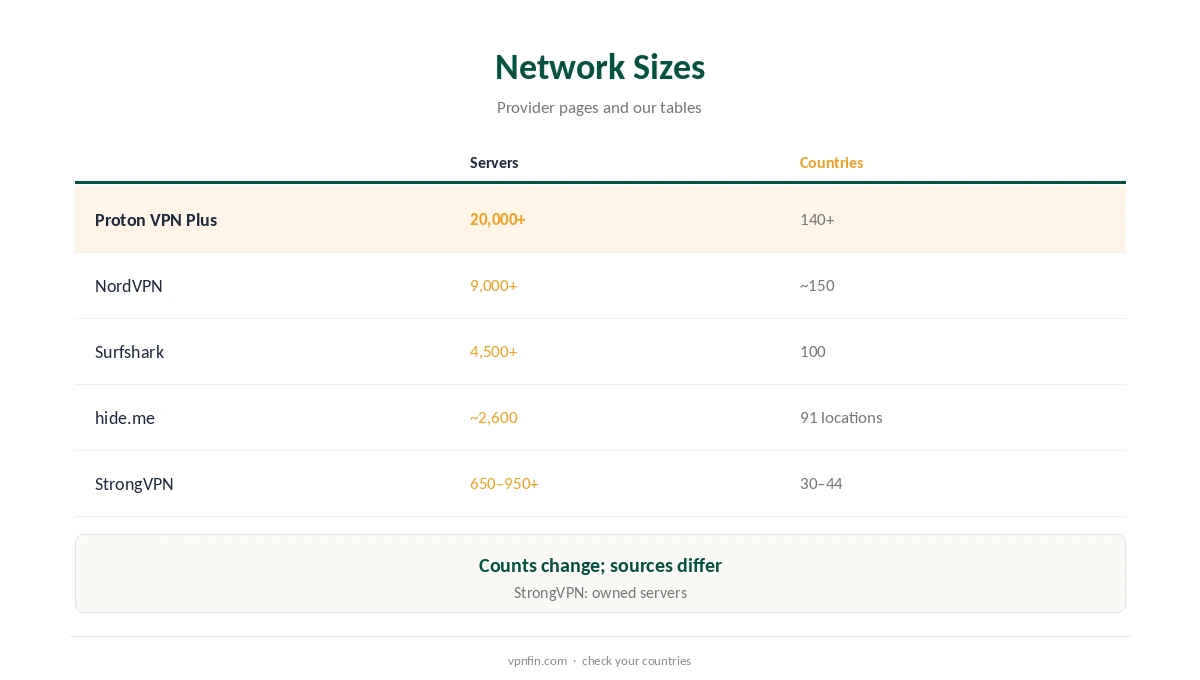Select the StrongVPN row name

point(134,484)
